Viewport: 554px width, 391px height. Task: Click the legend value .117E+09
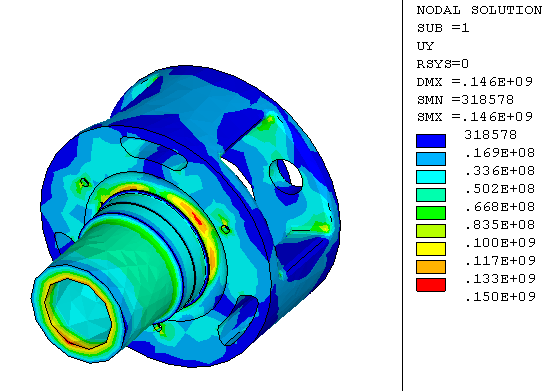(500, 261)
